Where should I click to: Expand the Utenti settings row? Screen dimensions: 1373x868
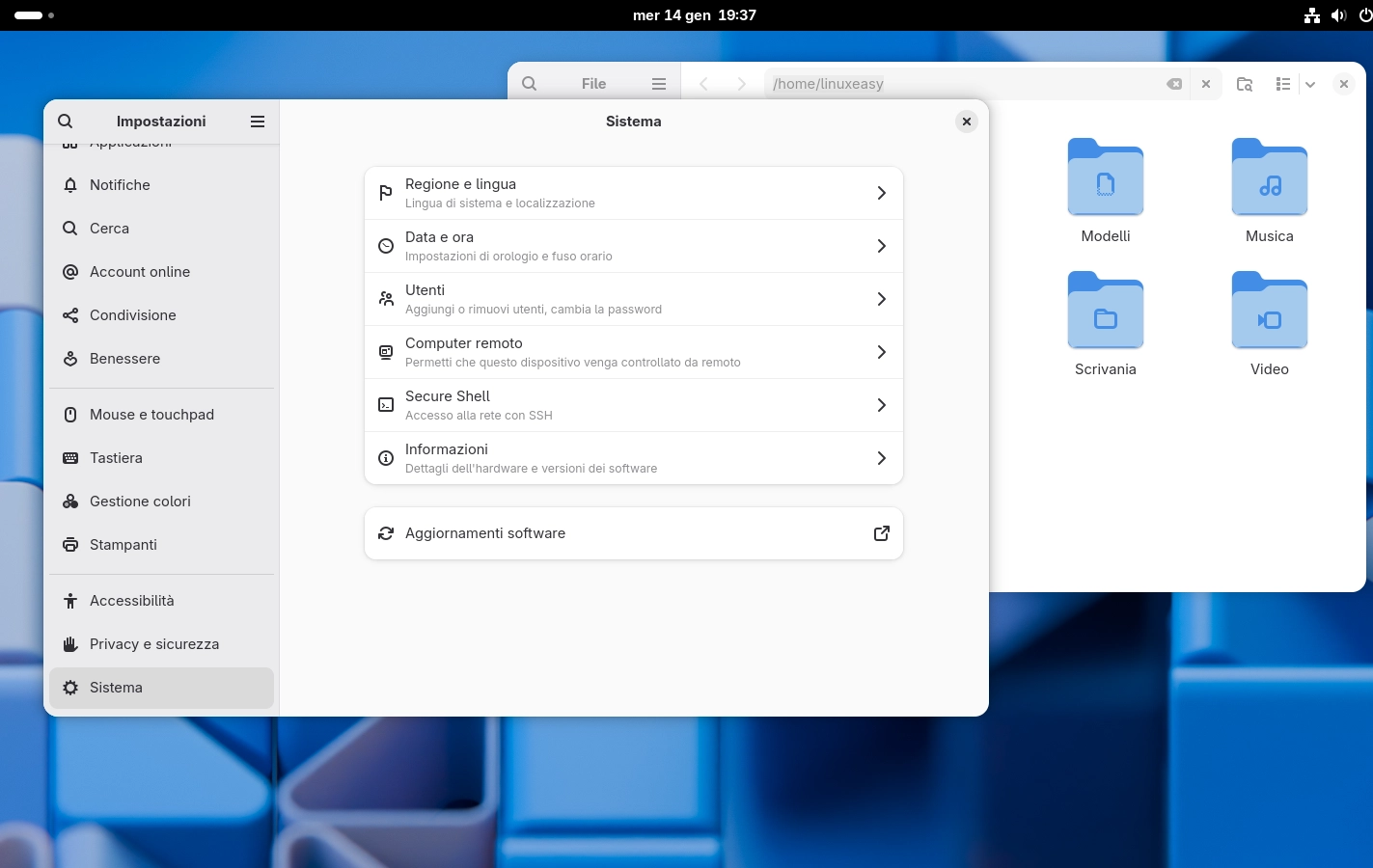(x=881, y=299)
